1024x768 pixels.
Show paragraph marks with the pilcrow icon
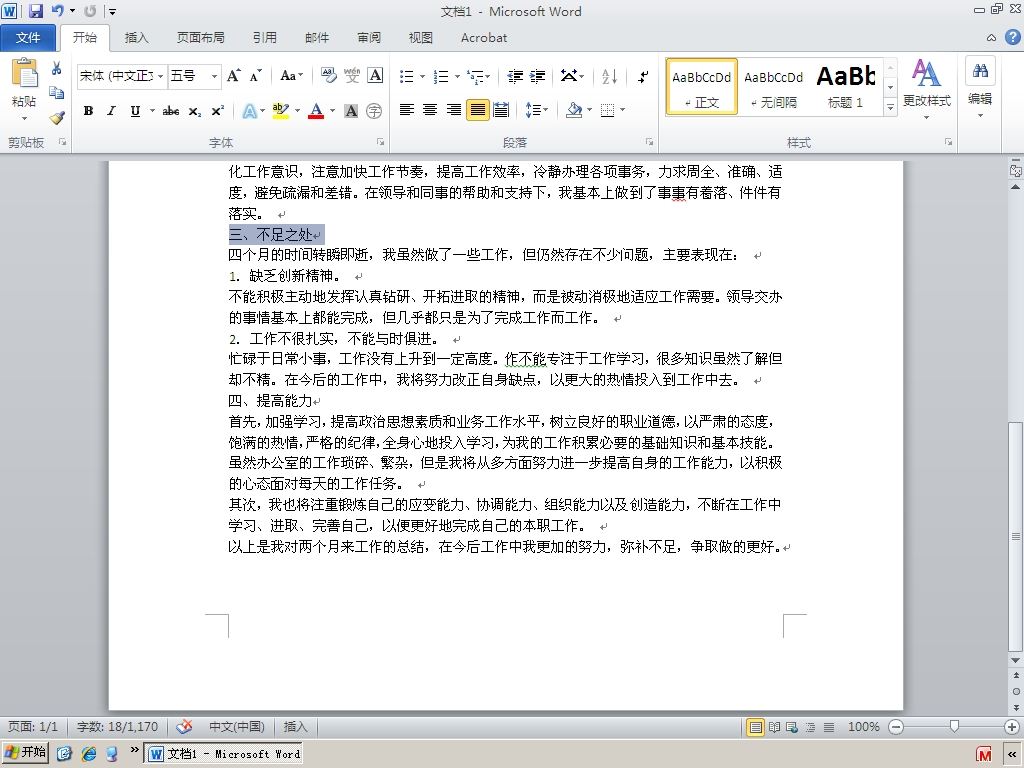click(x=643, y=76)
